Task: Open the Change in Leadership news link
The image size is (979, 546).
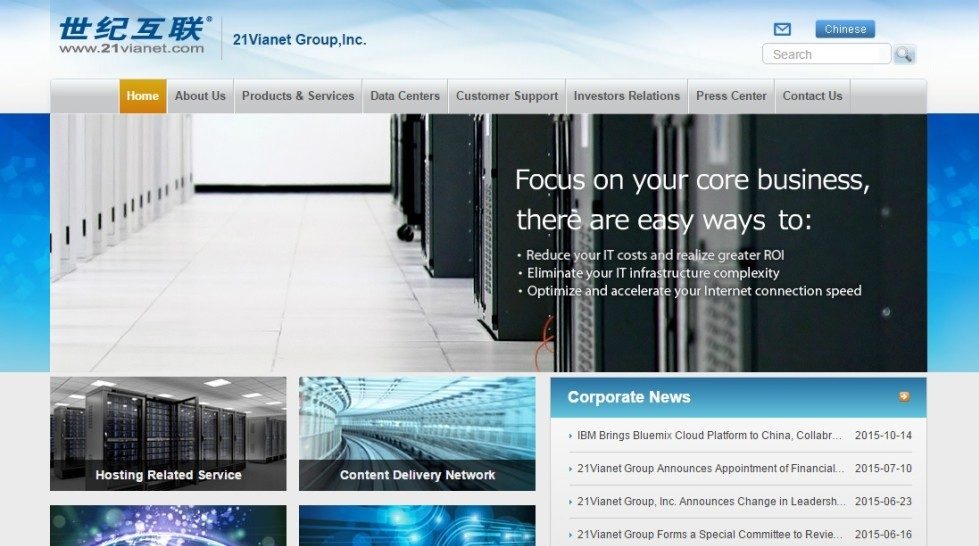Action: click(710, 501)
